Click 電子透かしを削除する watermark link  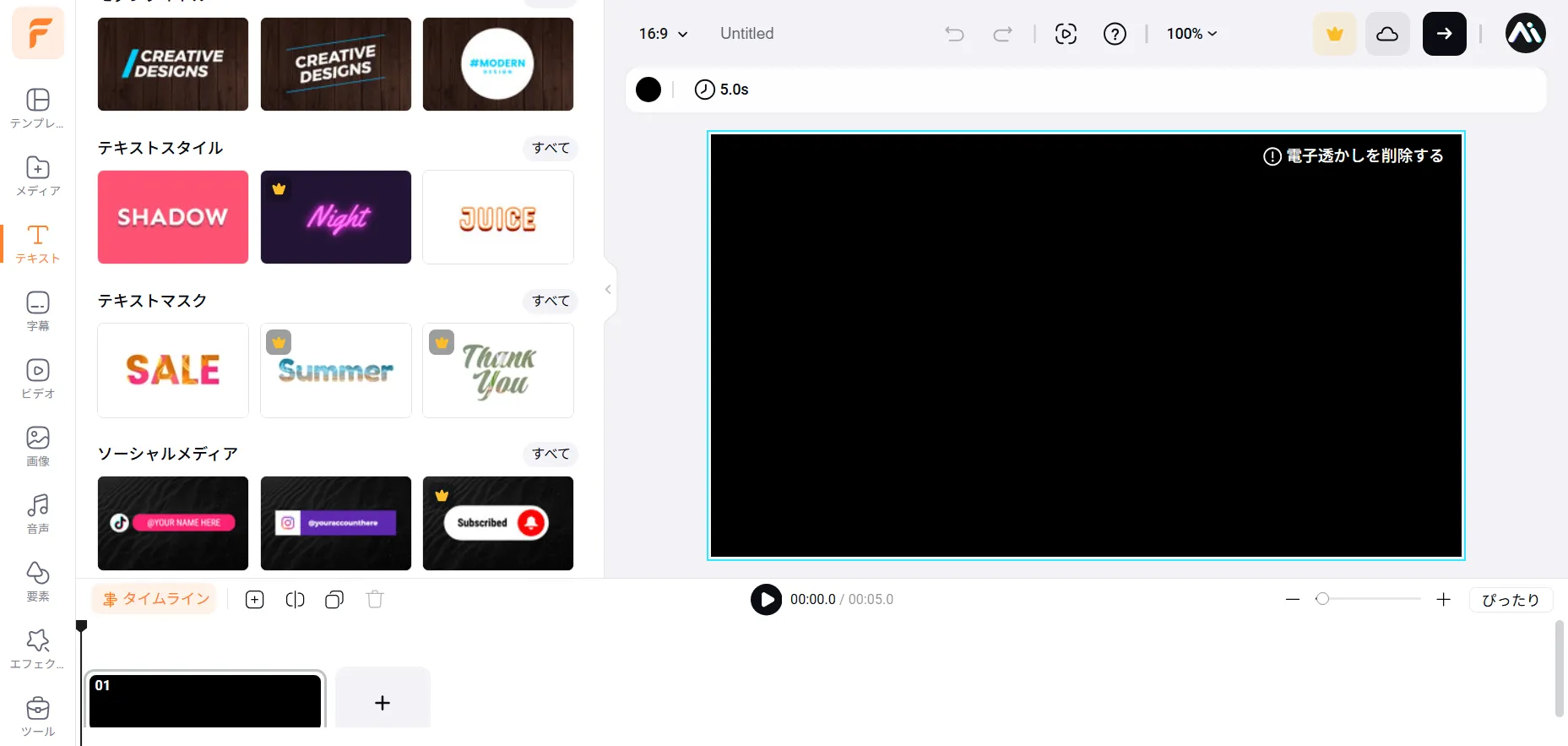pyautogui.click(x=1354, y=156)
